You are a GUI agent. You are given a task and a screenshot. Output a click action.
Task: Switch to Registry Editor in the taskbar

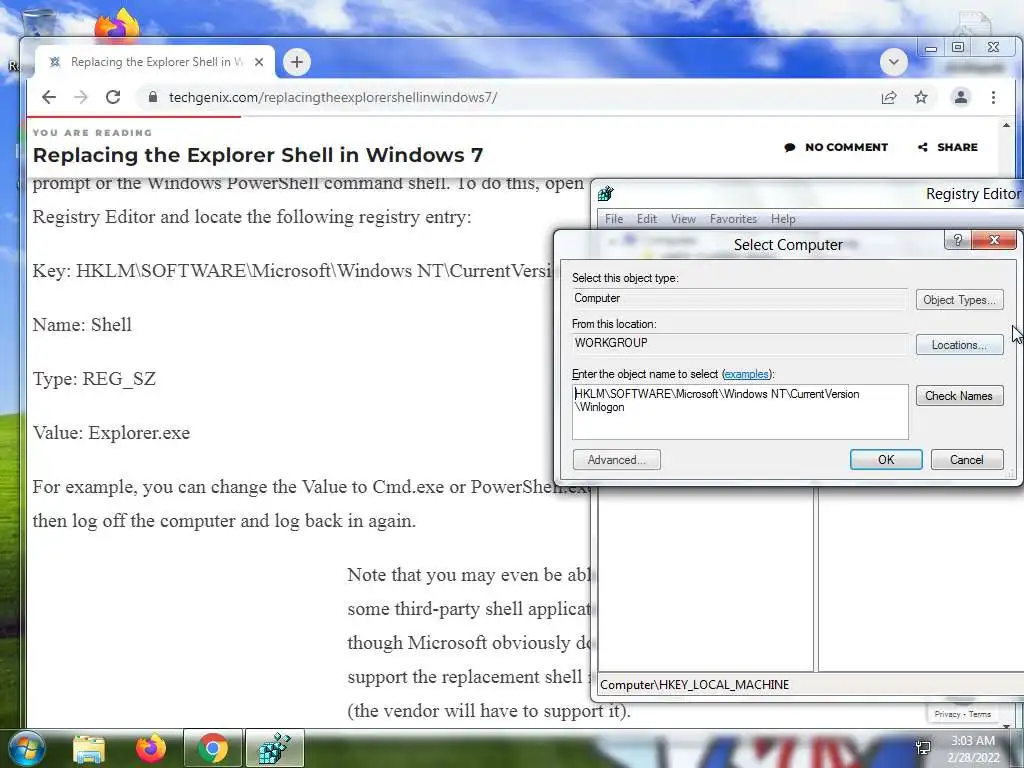tap(274, 748)
